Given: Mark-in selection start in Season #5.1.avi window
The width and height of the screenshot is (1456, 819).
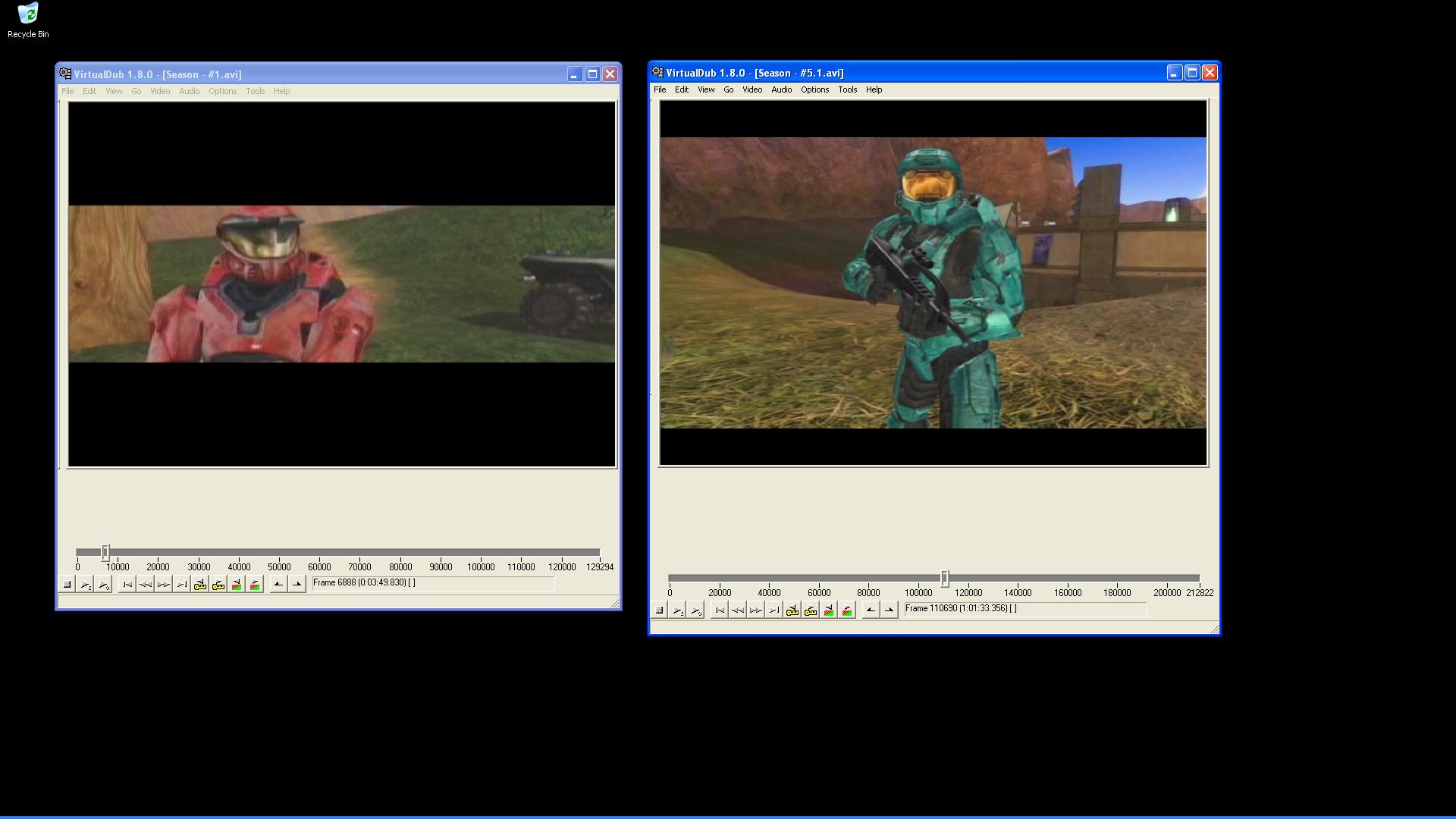Looking at the screenshot, I should (871, 610).
